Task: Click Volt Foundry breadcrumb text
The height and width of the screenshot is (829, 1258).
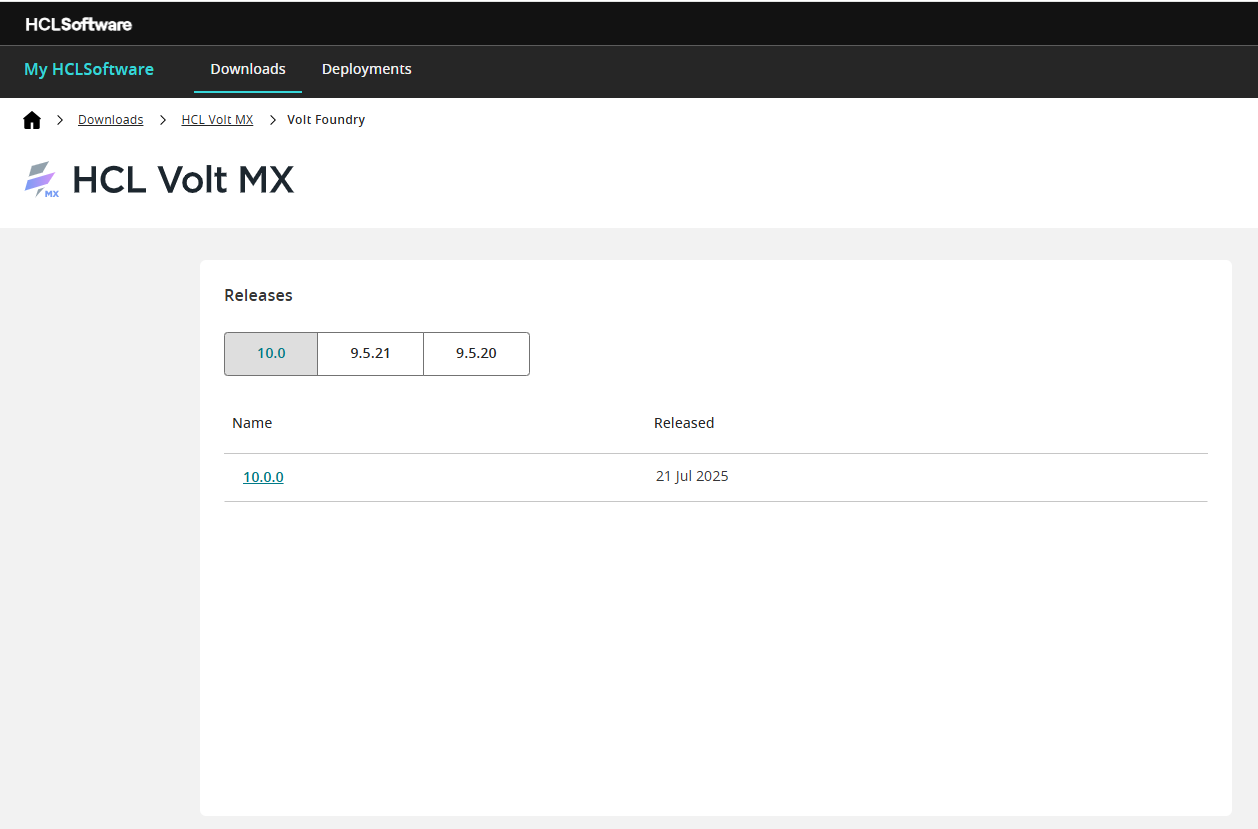Action: click(x=326, y=120)
